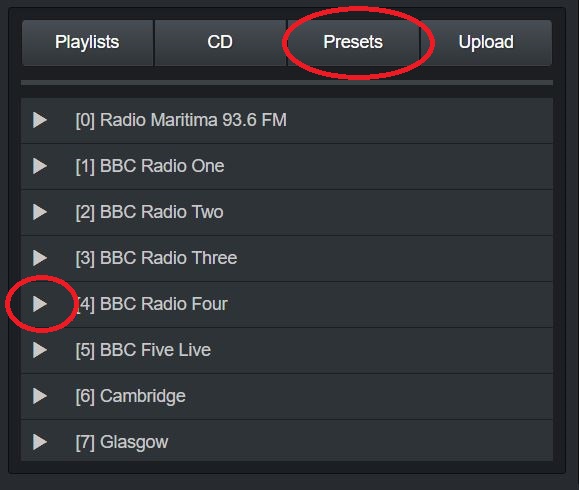Switch to the Playlists tab
The height and width of the screenshot is (490, 579).
88,43
